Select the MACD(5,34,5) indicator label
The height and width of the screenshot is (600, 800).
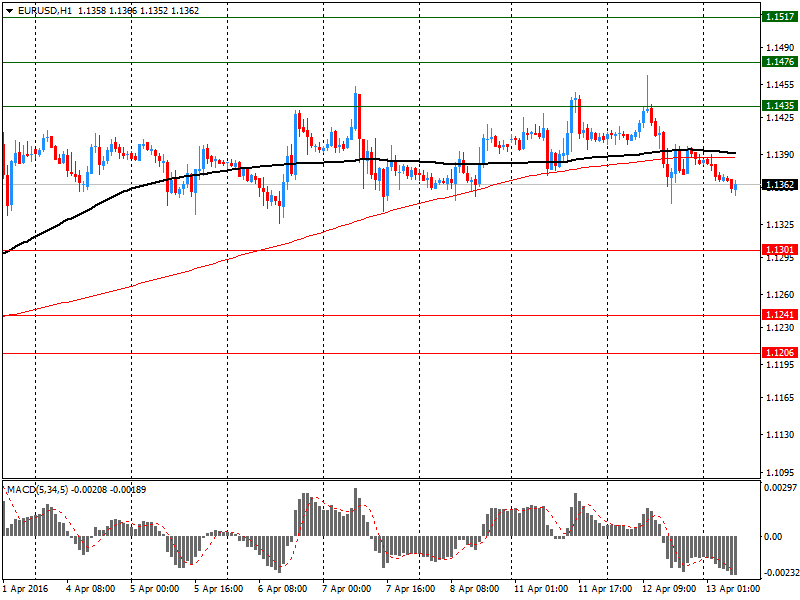[x=37, y=490]
